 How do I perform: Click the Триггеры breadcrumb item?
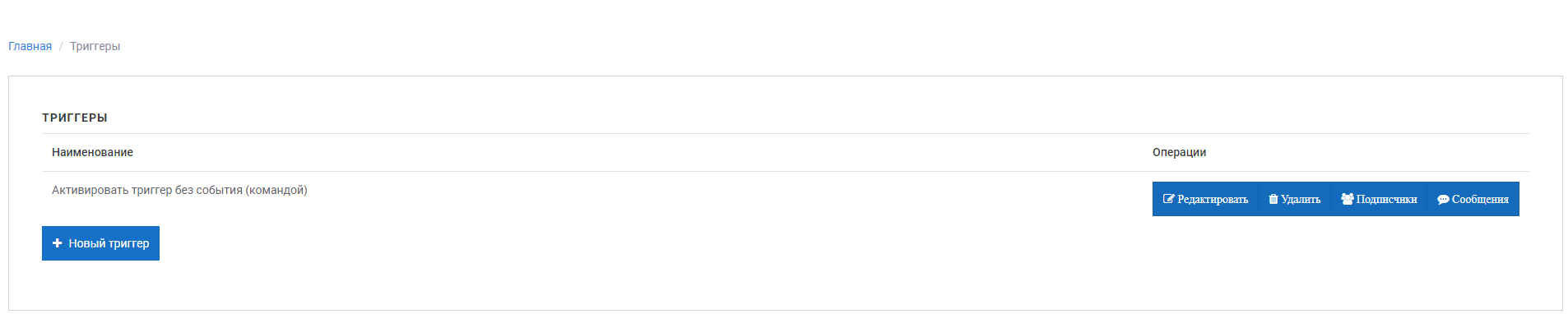pos(95,46)
